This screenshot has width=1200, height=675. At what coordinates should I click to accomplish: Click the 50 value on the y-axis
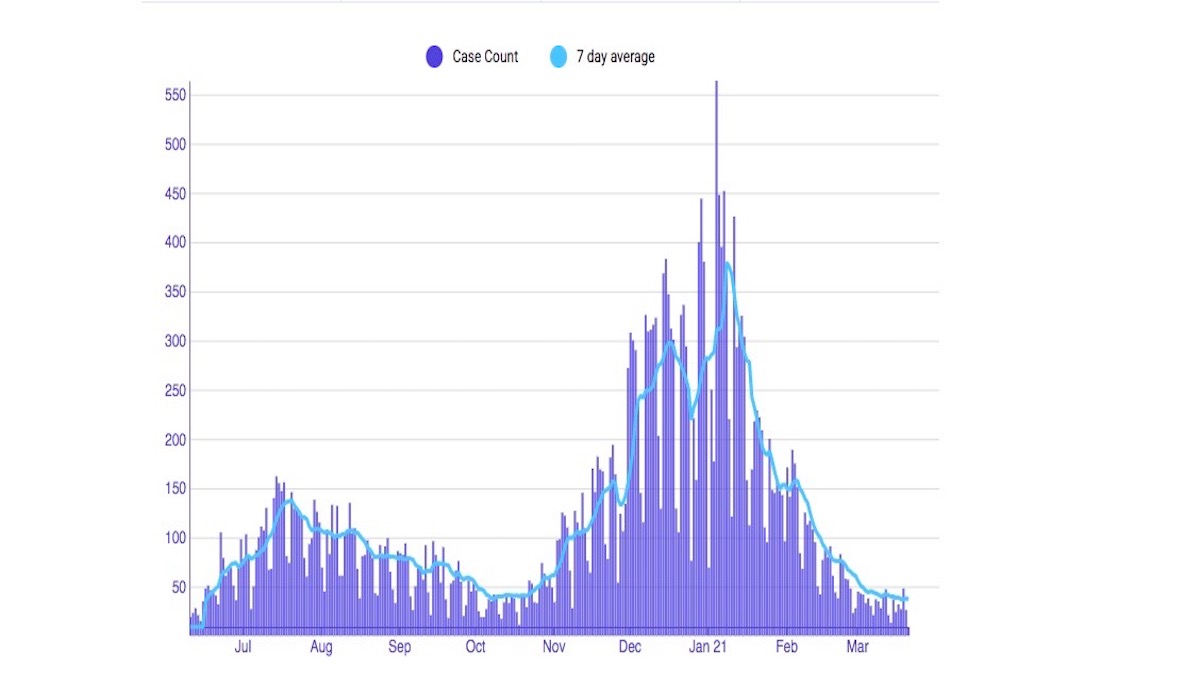(x=179, y=587)
